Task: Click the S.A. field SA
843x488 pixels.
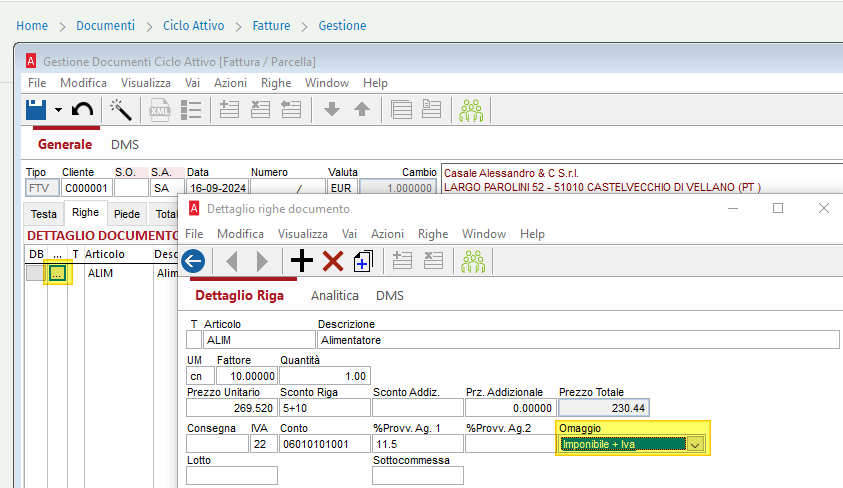Action: [x=167, y=188]
